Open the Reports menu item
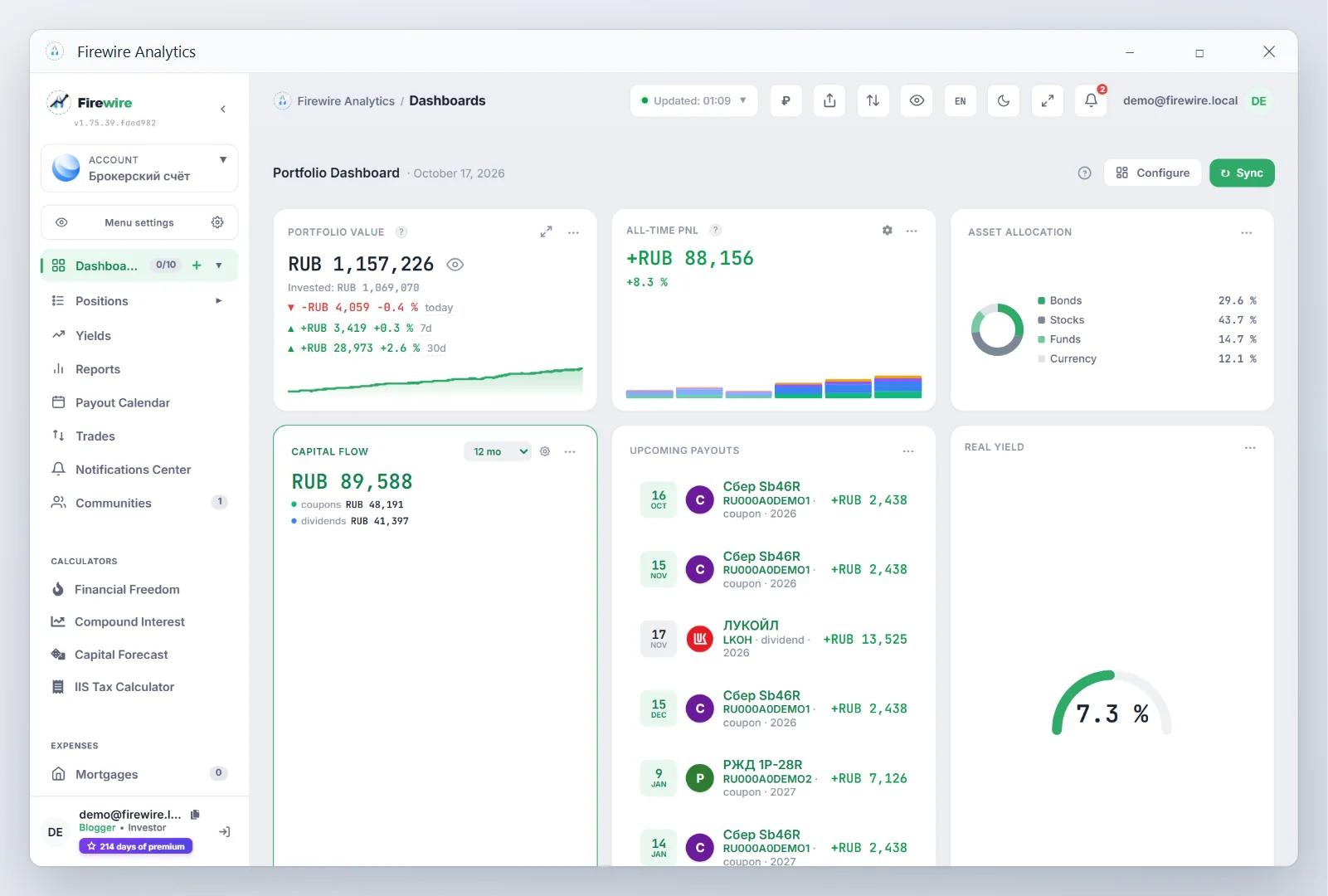 [139, 369]
